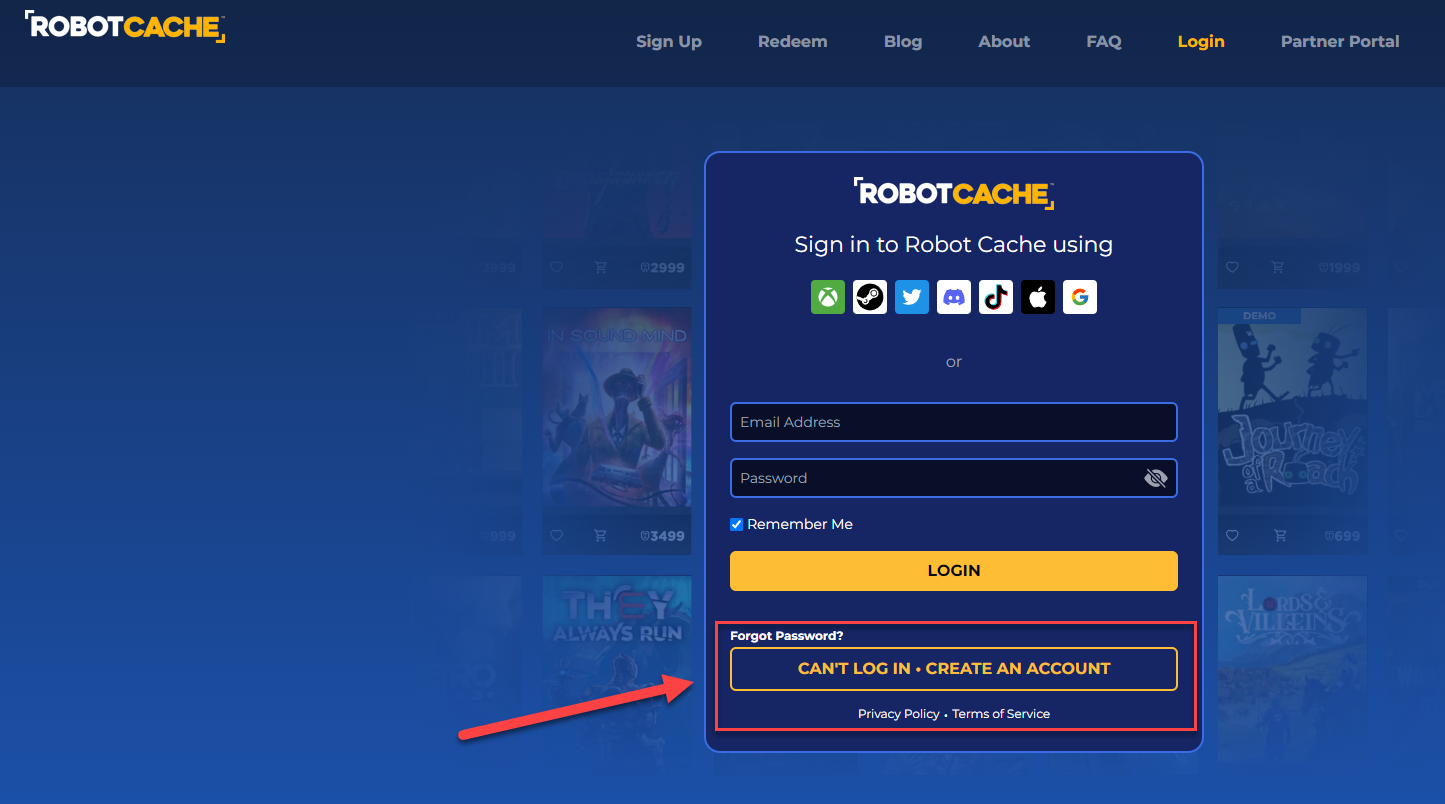Sign in with the Discord icon
This screenshot has width=1445, height=804.
pyautogui.click(x=954, y=297)
